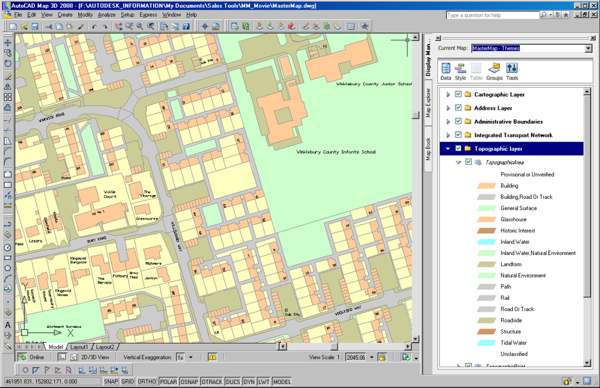Toggle SNAP mode in status bar

tap(111, 381)
